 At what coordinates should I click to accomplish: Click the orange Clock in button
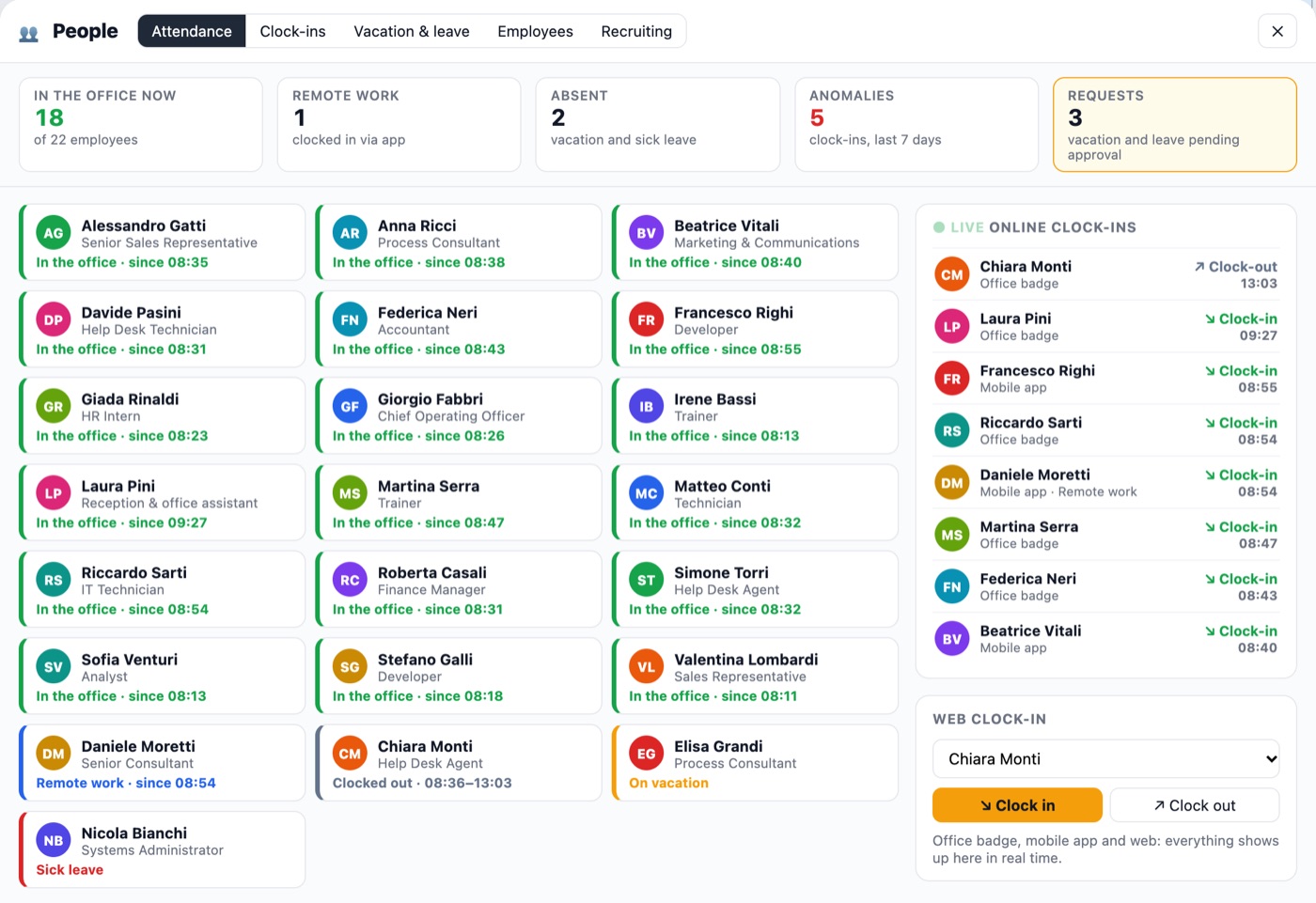click(x=1017, y=805)
